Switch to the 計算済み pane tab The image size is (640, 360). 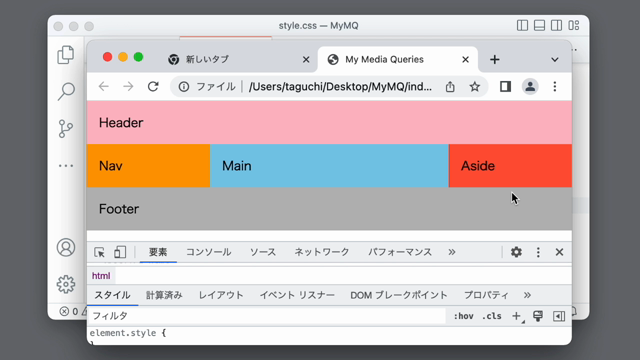pos(164,295)
